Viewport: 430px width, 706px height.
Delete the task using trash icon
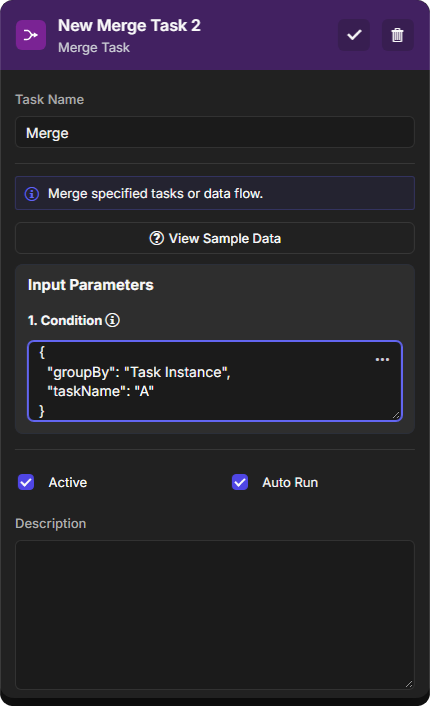point(397,35)
